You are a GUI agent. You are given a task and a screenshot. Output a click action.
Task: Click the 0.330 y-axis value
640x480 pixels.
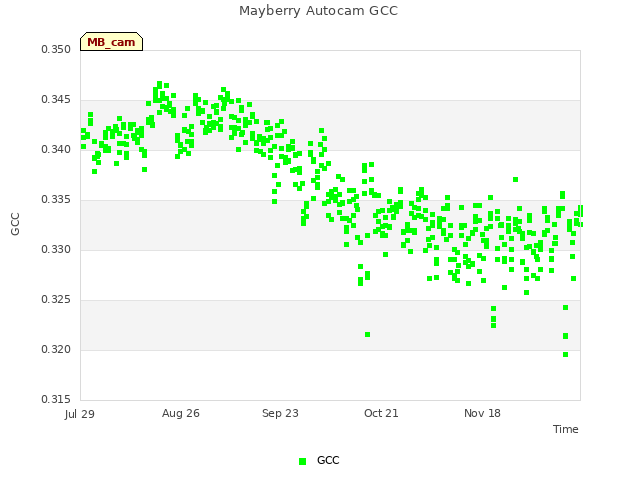(56, 249)
